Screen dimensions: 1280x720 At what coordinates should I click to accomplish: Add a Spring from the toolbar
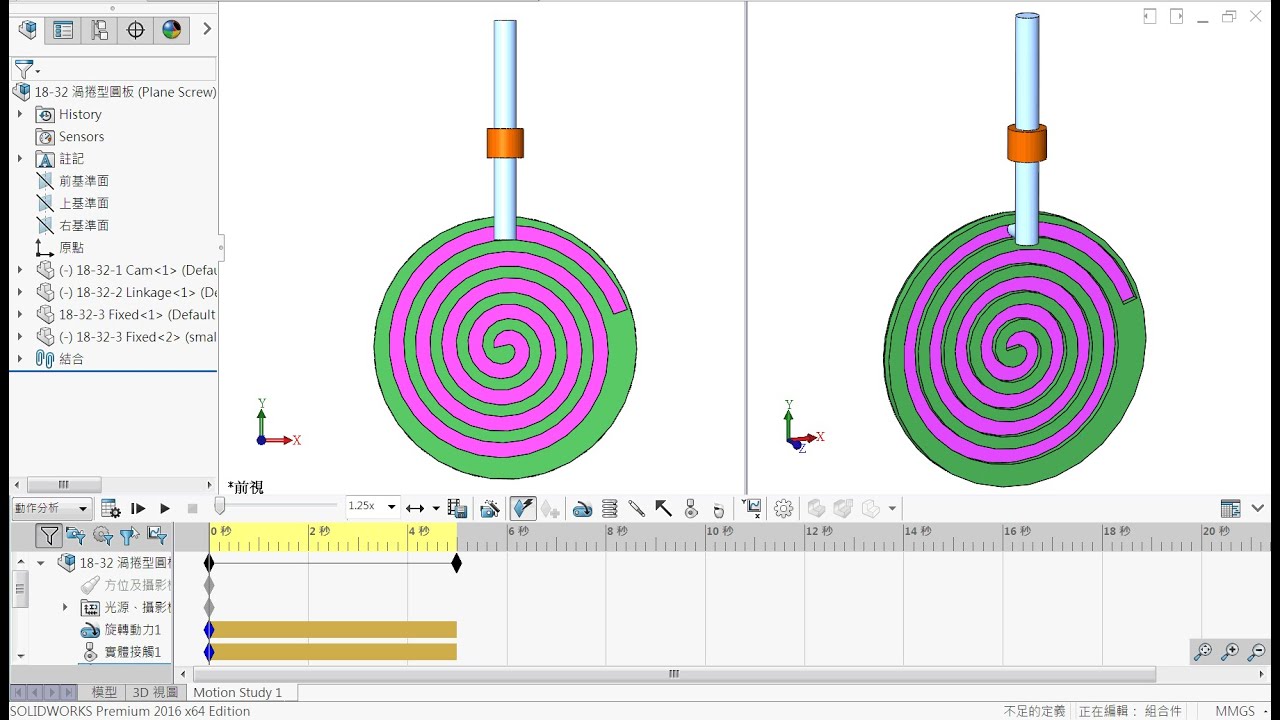[609, 508]
